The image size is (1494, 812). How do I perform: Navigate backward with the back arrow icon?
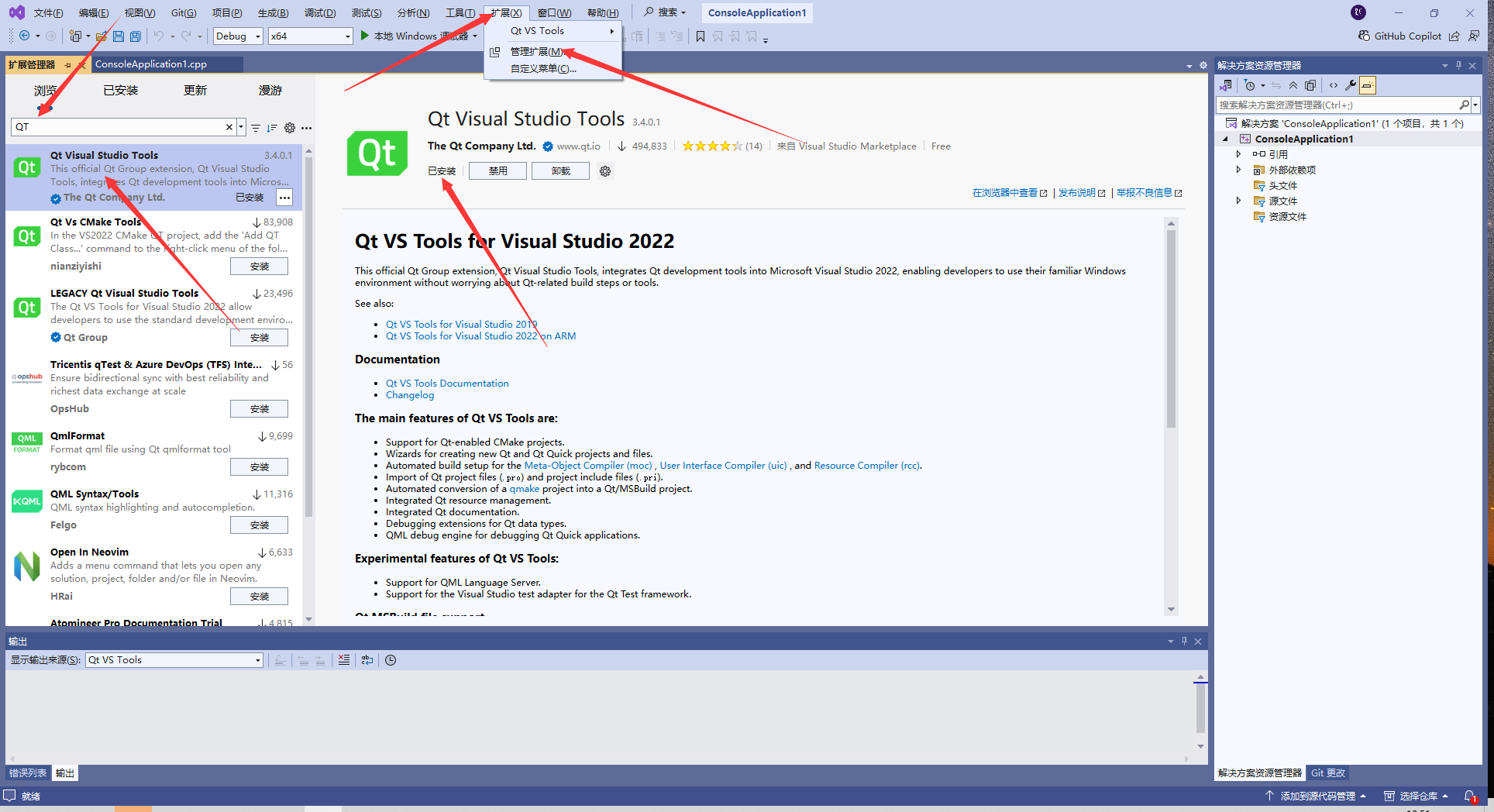tap(25, 36)
